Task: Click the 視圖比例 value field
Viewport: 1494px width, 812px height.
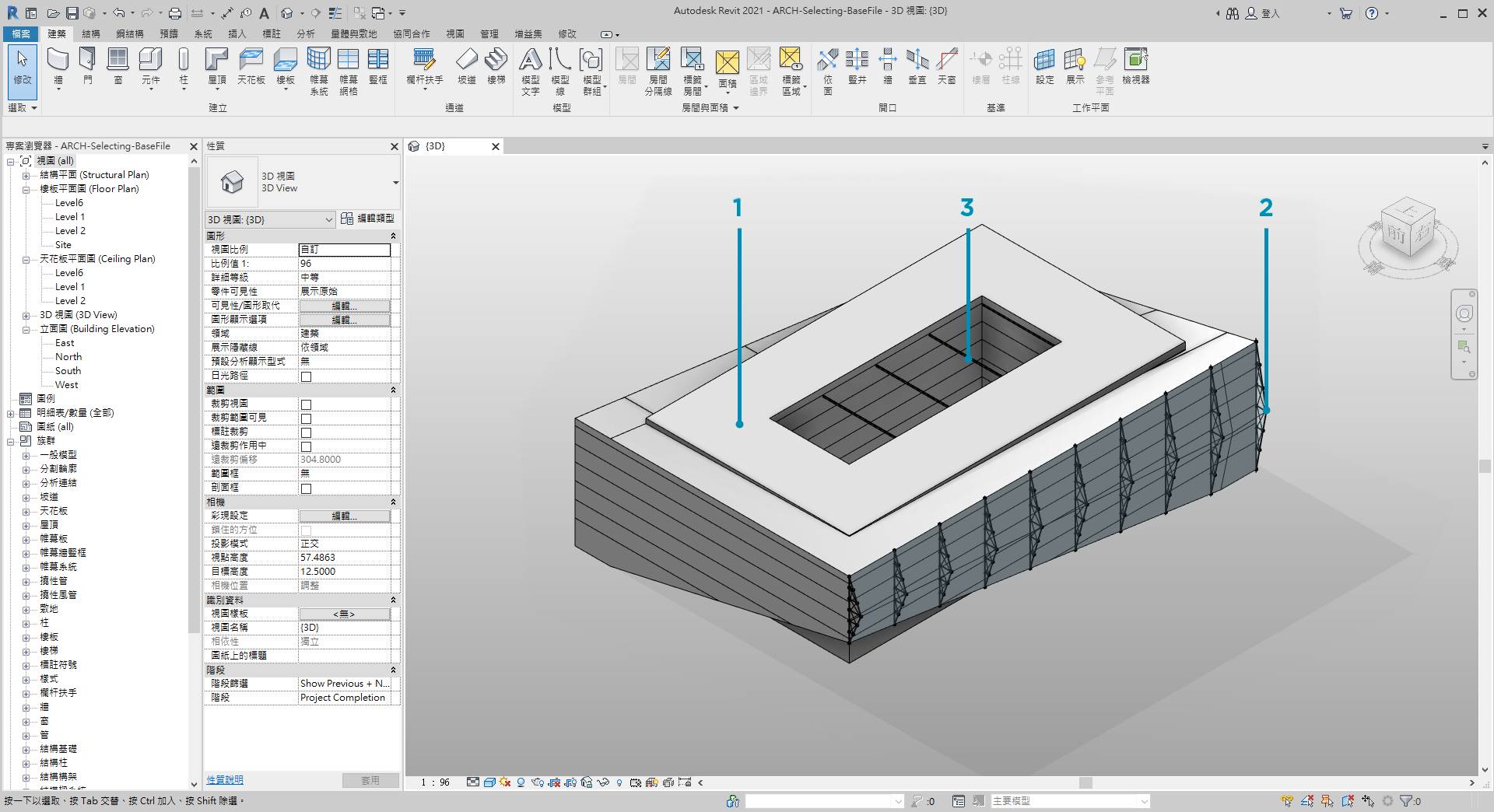Action: pyautogui.click(x=345, y=250)
